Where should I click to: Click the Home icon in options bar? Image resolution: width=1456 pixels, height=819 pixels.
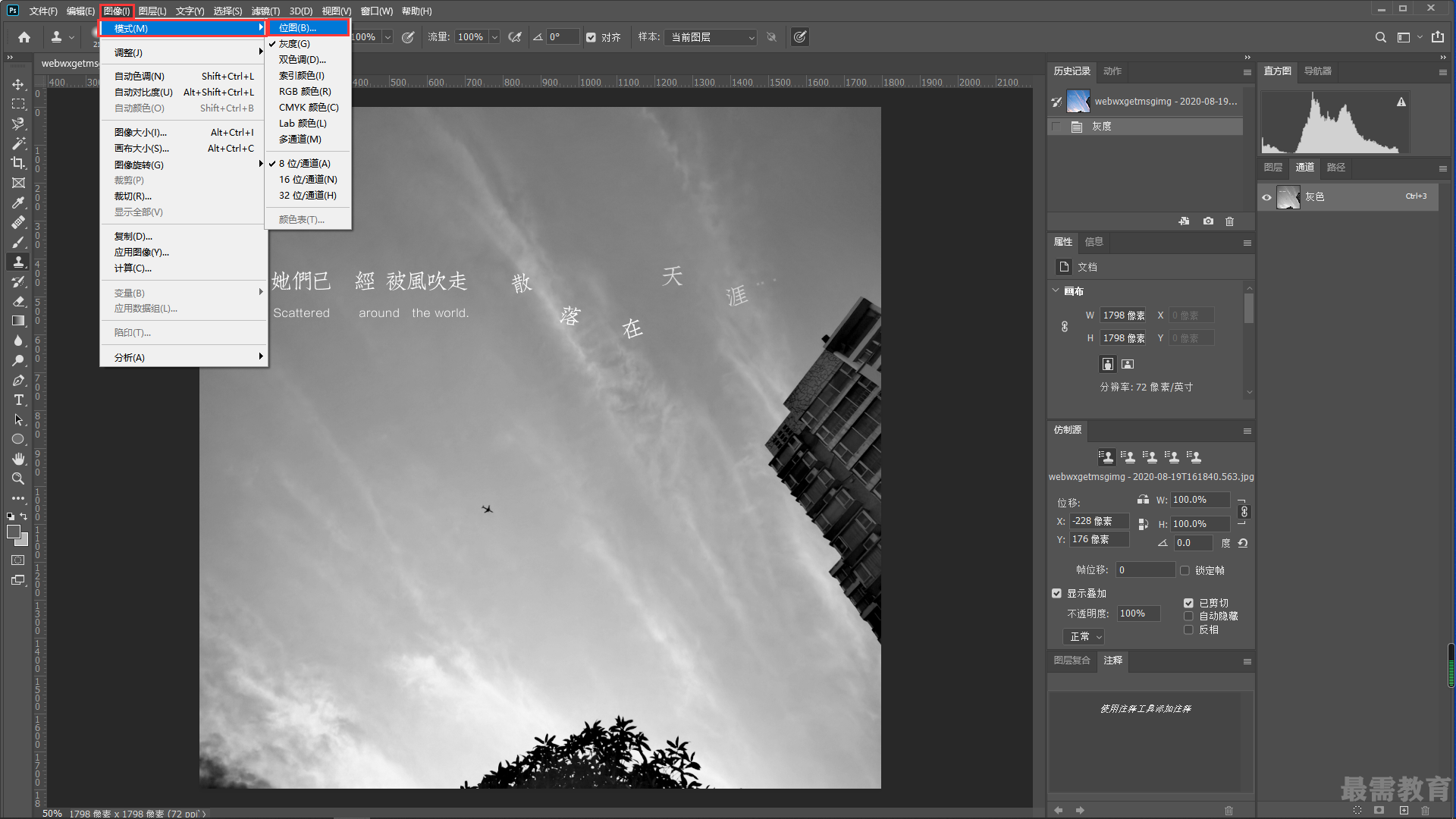click(x=24, y=37)
